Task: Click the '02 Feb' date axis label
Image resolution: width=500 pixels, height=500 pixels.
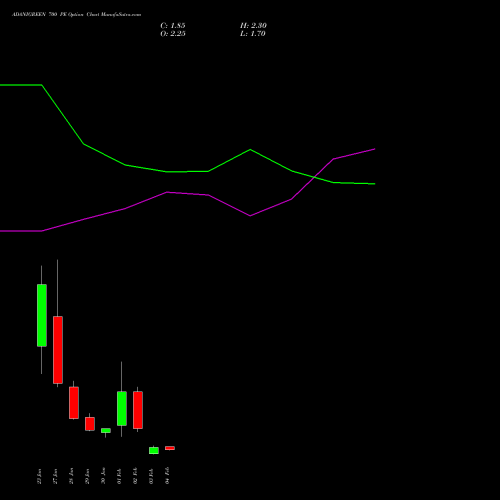Action: pyautogui.click(x=135, y=476)
